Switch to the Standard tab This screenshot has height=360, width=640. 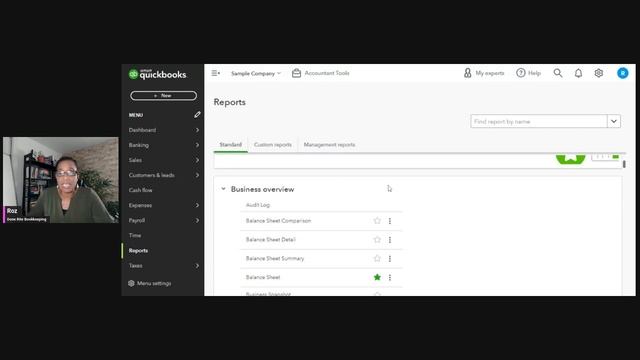[x=231, y=144]
